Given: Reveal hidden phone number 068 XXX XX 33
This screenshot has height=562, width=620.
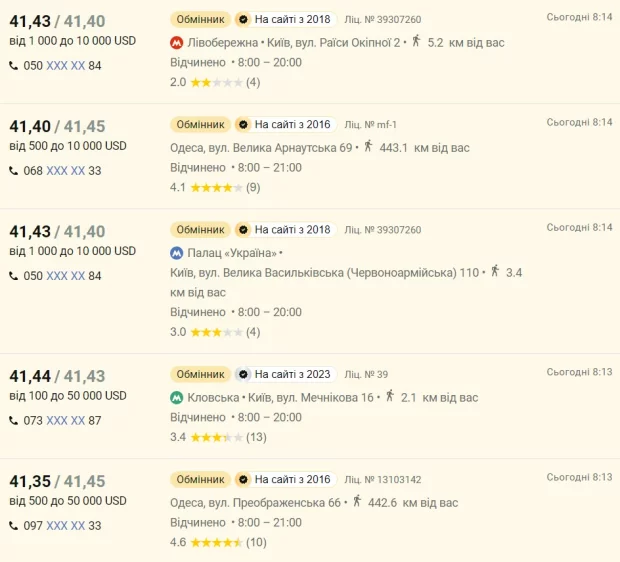Looking at the screenshot, I should [x=65, y=170].
